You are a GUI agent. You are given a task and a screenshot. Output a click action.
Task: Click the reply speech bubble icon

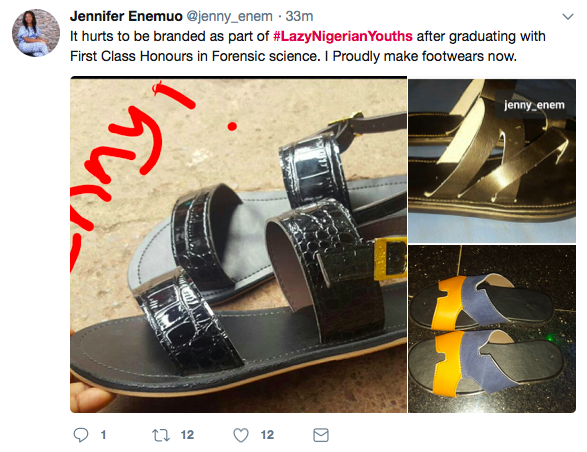pyautogui.click(x=81, y=435)
